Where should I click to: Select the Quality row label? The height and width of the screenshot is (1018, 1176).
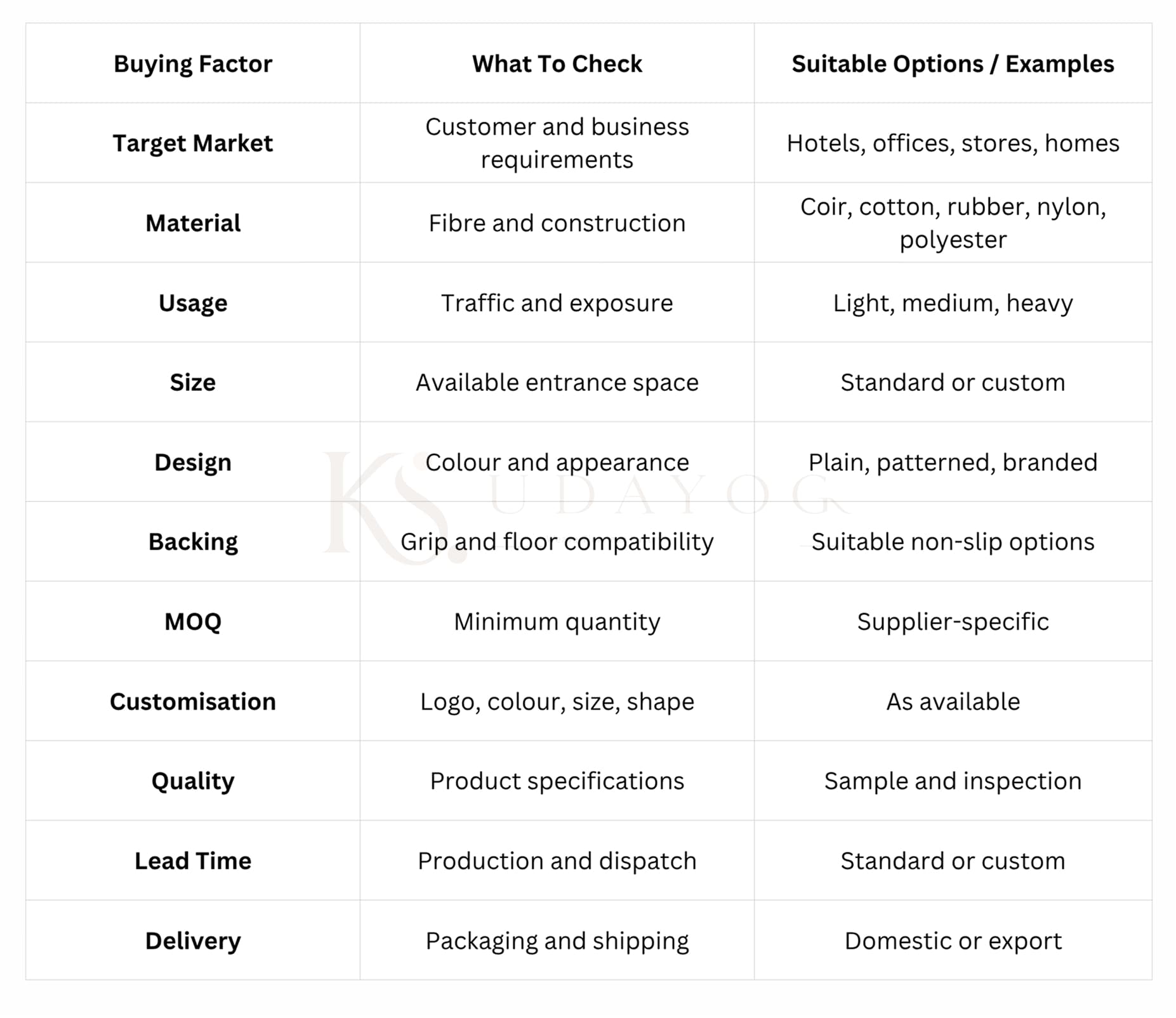coord(192,781)
